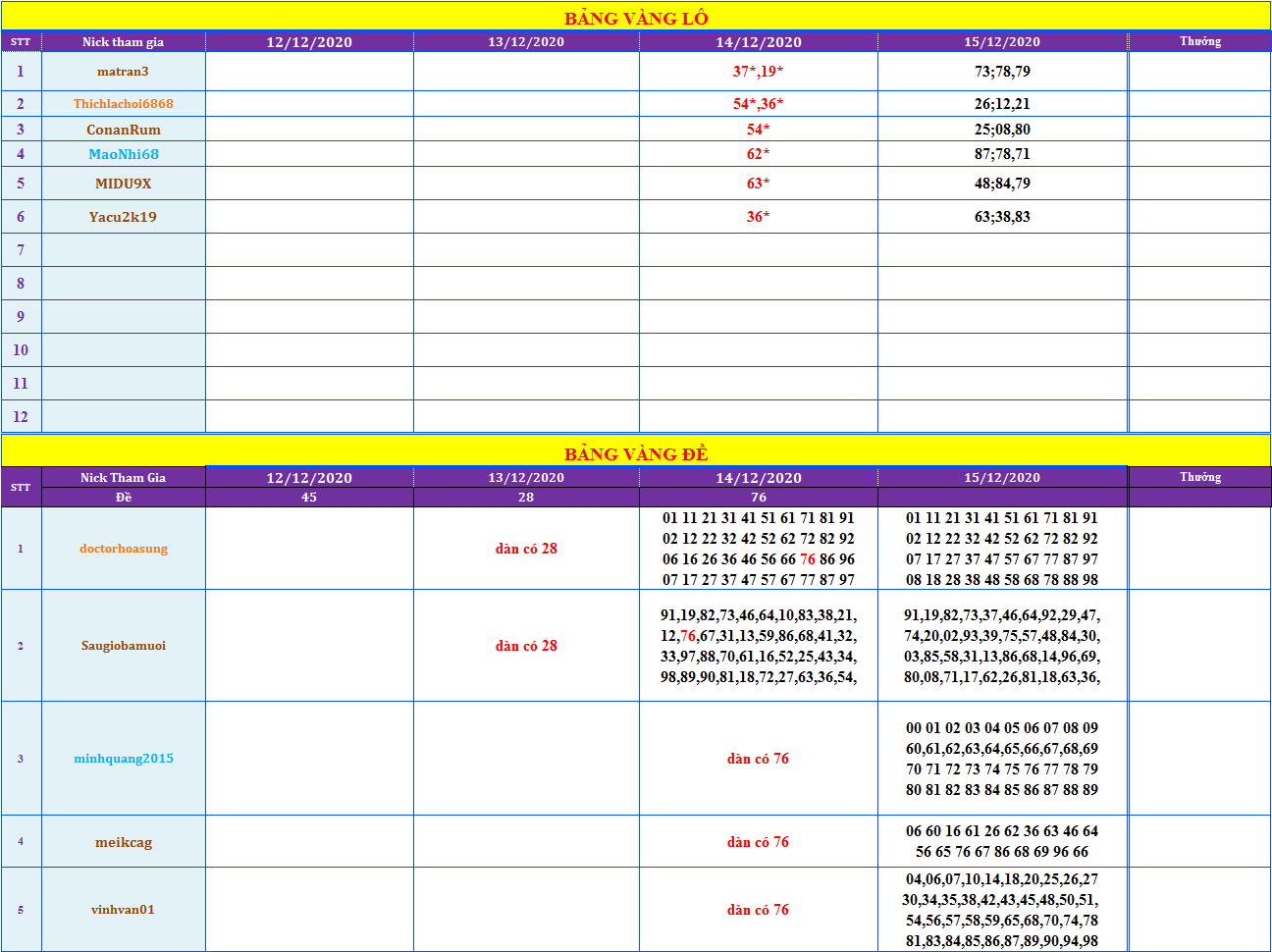Screen dimensions: 1272x952
Task: Click Đề result 28
Action: click(526, 498)
